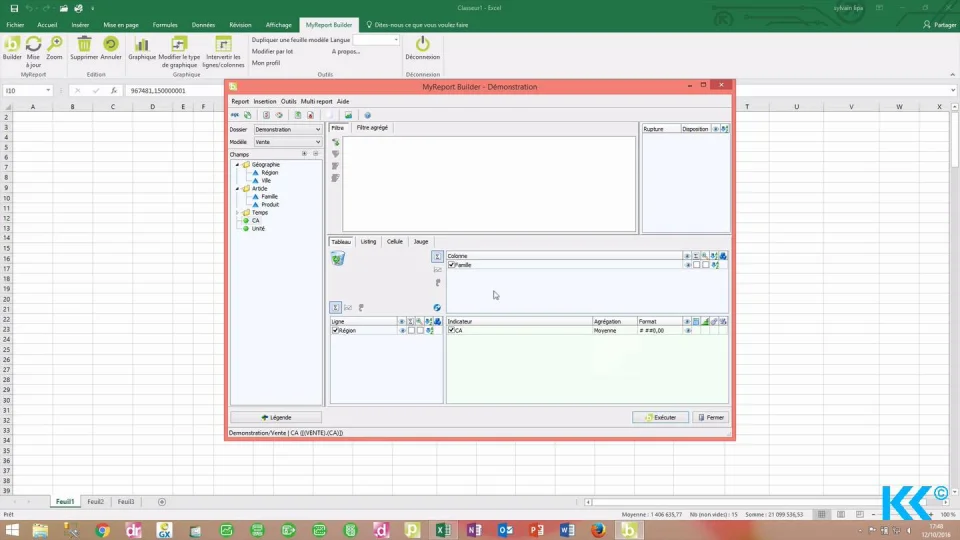Toggle eye visibility for Région row
The width and height of the screenshot is (960, 540).
pyautogui.click(x=402, y=331)
